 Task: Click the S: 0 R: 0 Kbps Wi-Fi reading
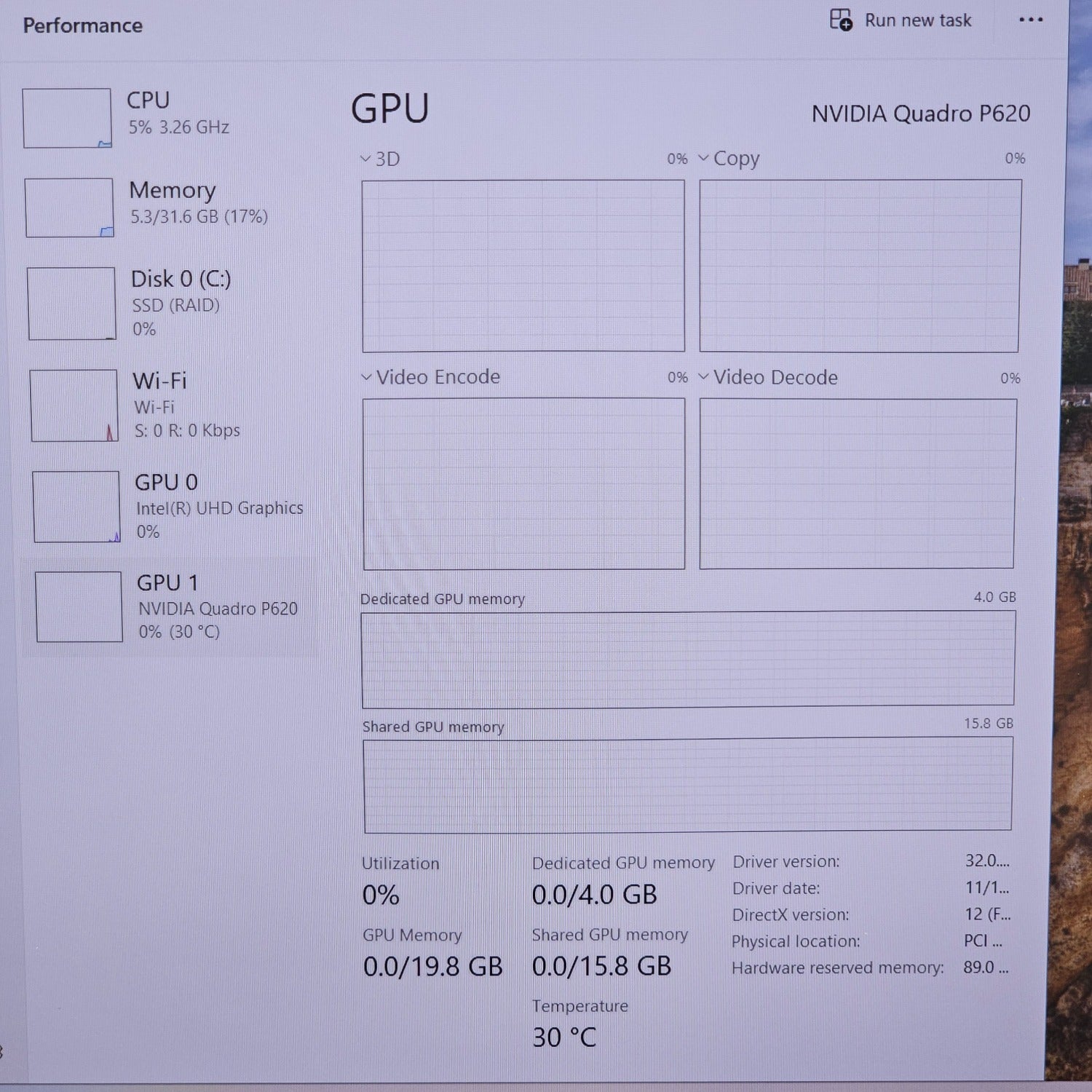tap(187, 430)
